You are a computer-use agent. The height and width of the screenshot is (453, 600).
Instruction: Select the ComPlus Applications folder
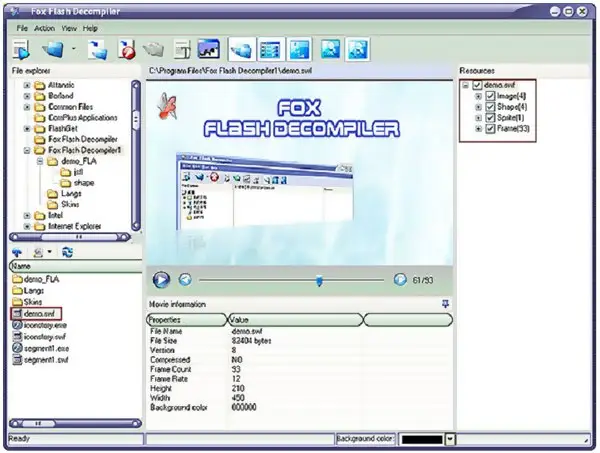pyautogui.click(x=83, y=117)
